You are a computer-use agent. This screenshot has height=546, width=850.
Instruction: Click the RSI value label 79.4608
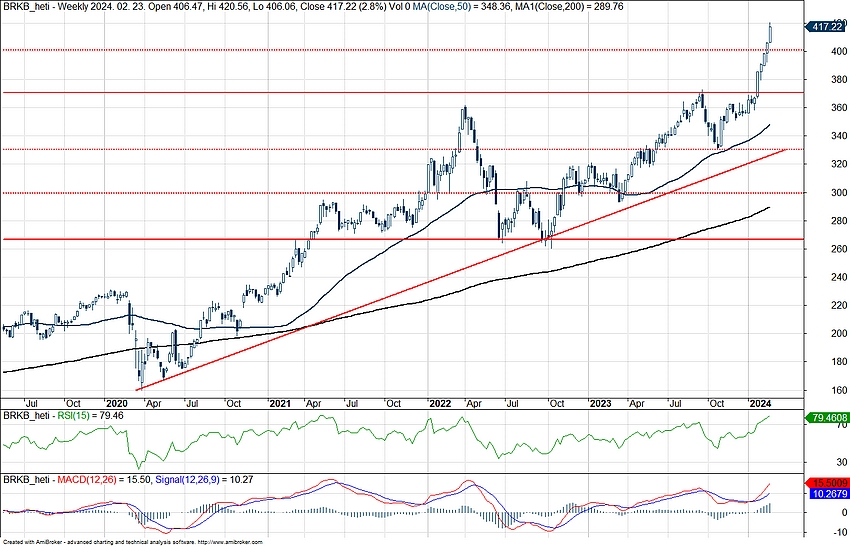pos(827,417)
